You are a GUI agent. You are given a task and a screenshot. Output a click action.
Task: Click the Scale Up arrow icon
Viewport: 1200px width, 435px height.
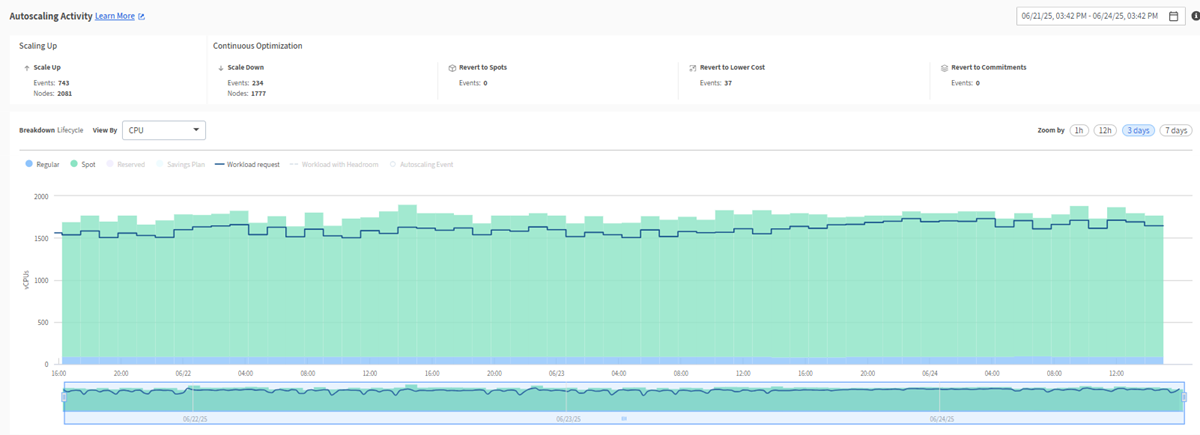(26, 68)
